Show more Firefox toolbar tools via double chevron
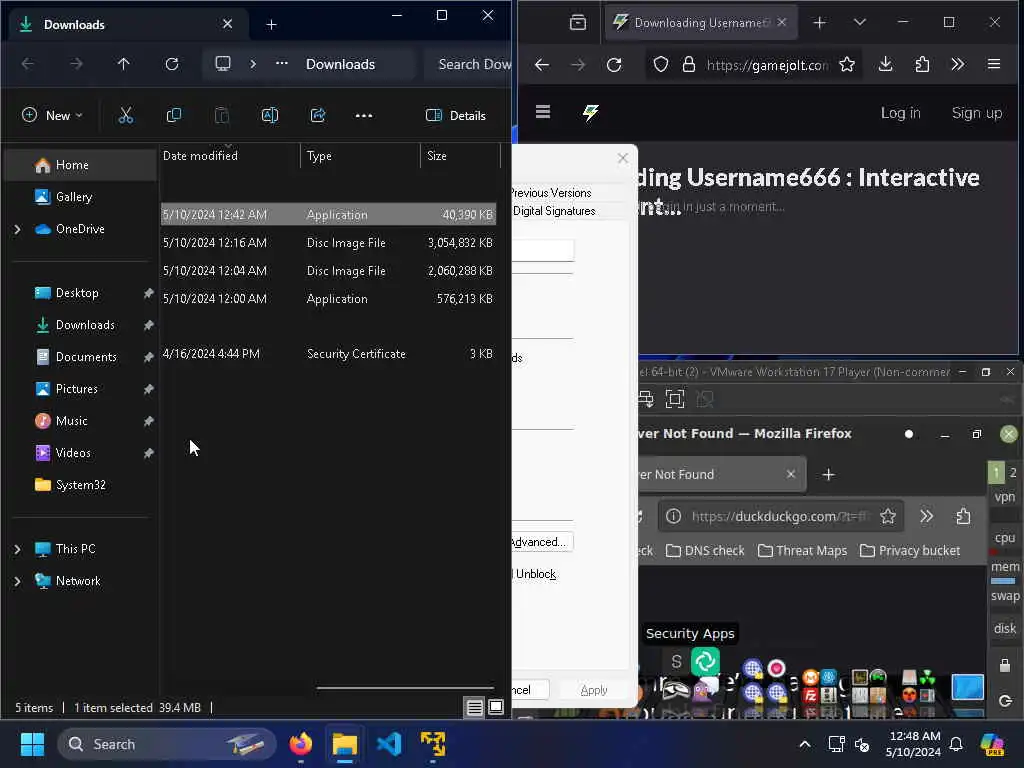The image size is (1024, 768). pyautogui.click(x=957, y=64)
